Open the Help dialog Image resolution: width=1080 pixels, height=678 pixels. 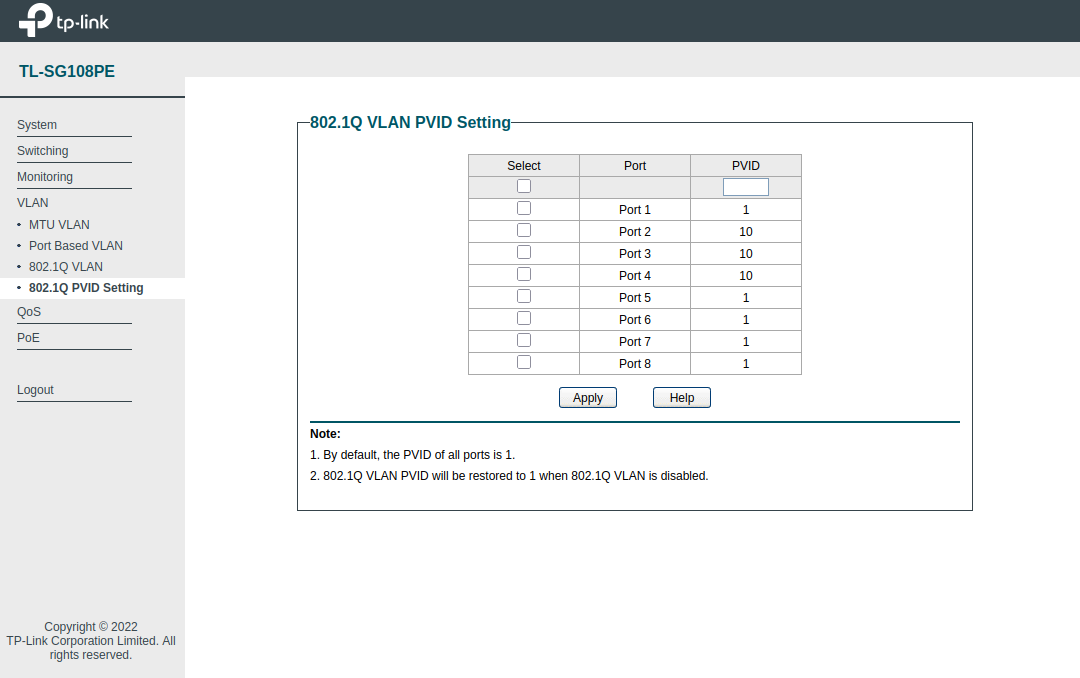(681, 397)
